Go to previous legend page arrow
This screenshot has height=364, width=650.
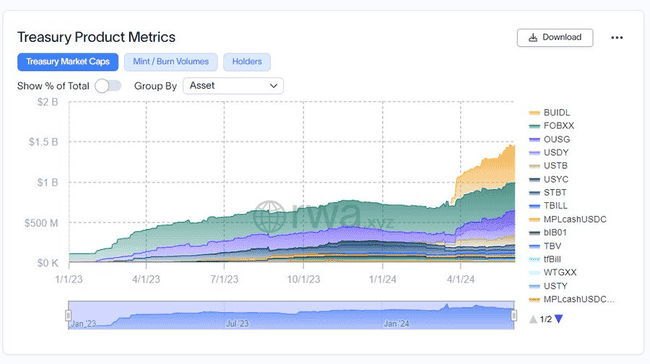(x=533, y=319)
